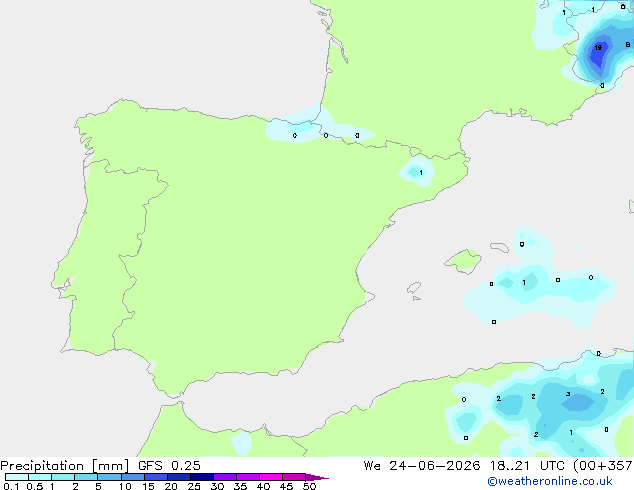This screenshot has width=634, height=490.
Task: Click the 0.1–0.5 mm legend swatch
Action: pyautogui.click(x=17, y=477)
